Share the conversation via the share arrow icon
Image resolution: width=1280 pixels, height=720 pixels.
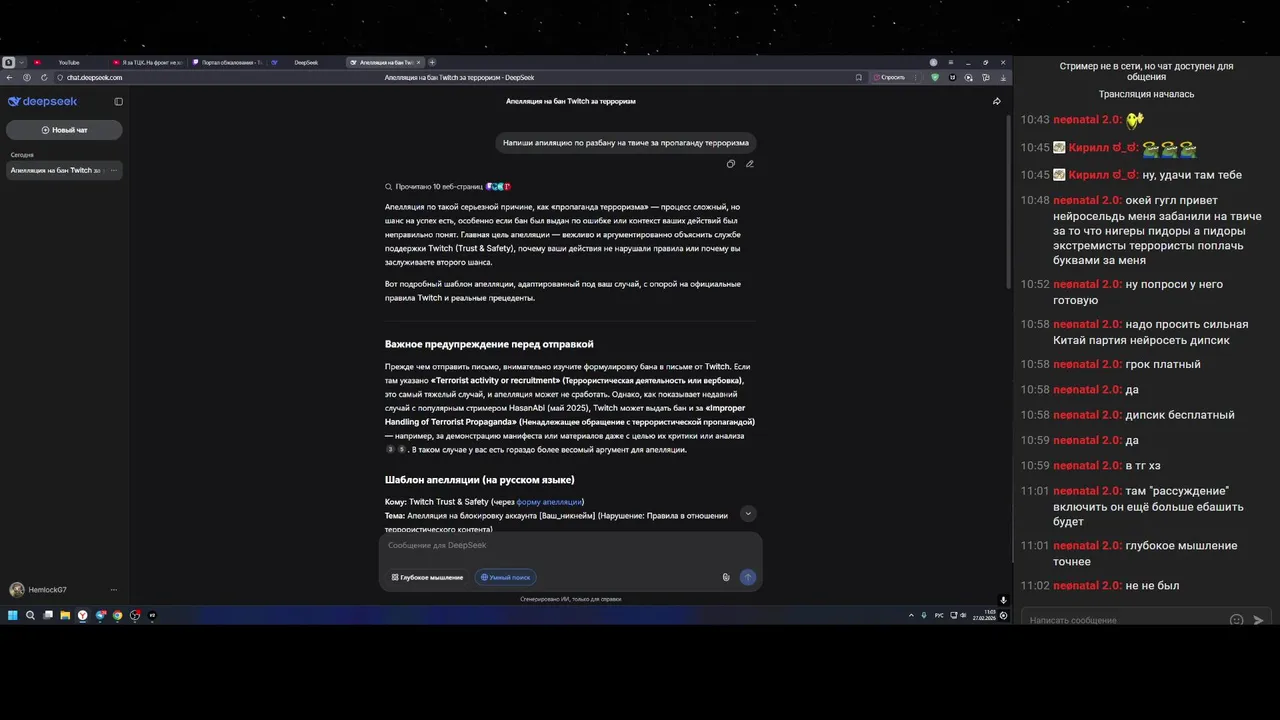click(996, 101)
